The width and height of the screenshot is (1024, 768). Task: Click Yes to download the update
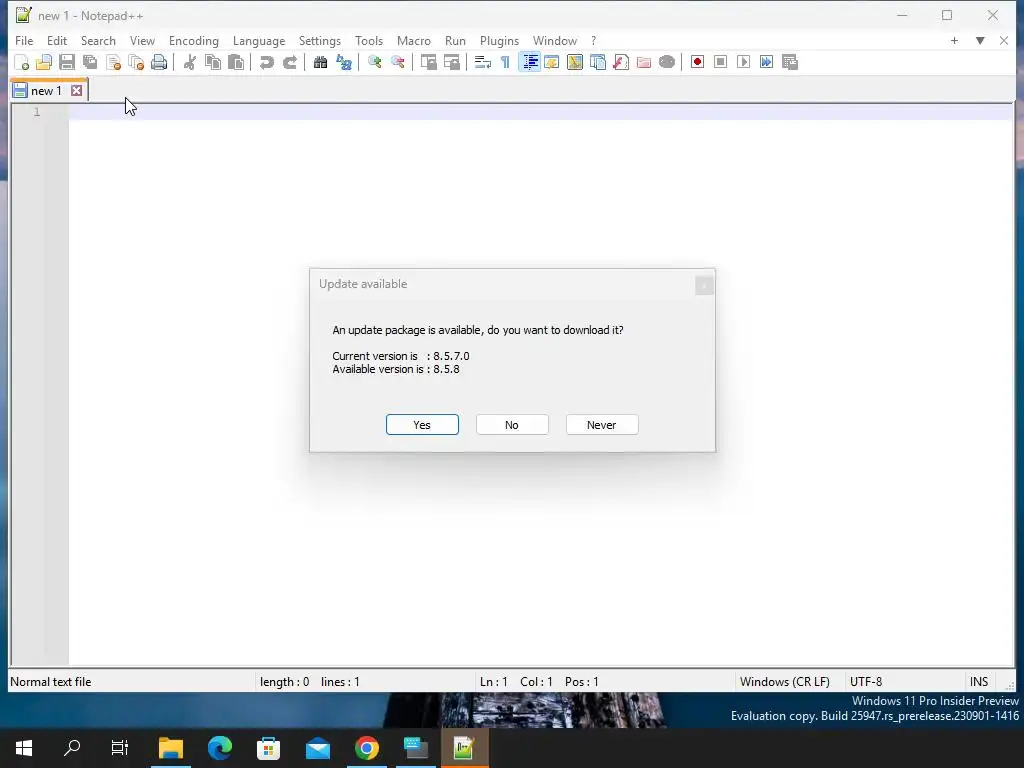[x=422, y=424]
